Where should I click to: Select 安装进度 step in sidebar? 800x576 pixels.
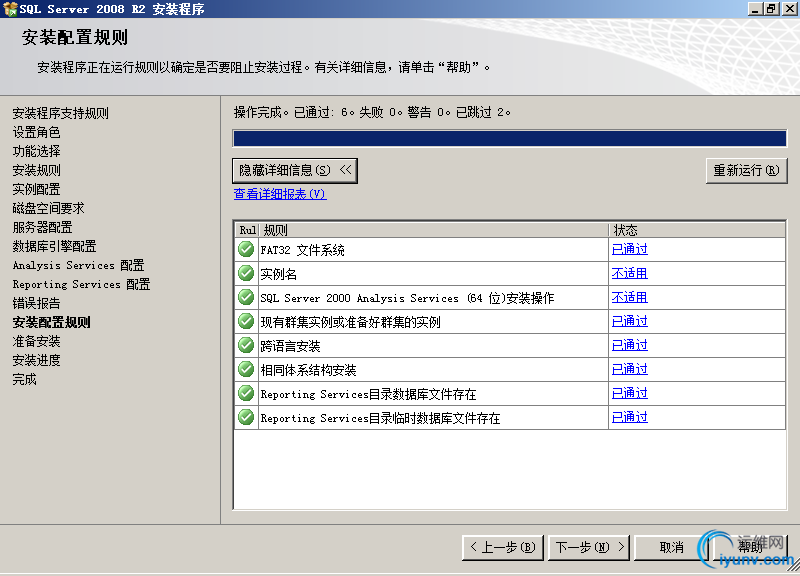[36, 360]
